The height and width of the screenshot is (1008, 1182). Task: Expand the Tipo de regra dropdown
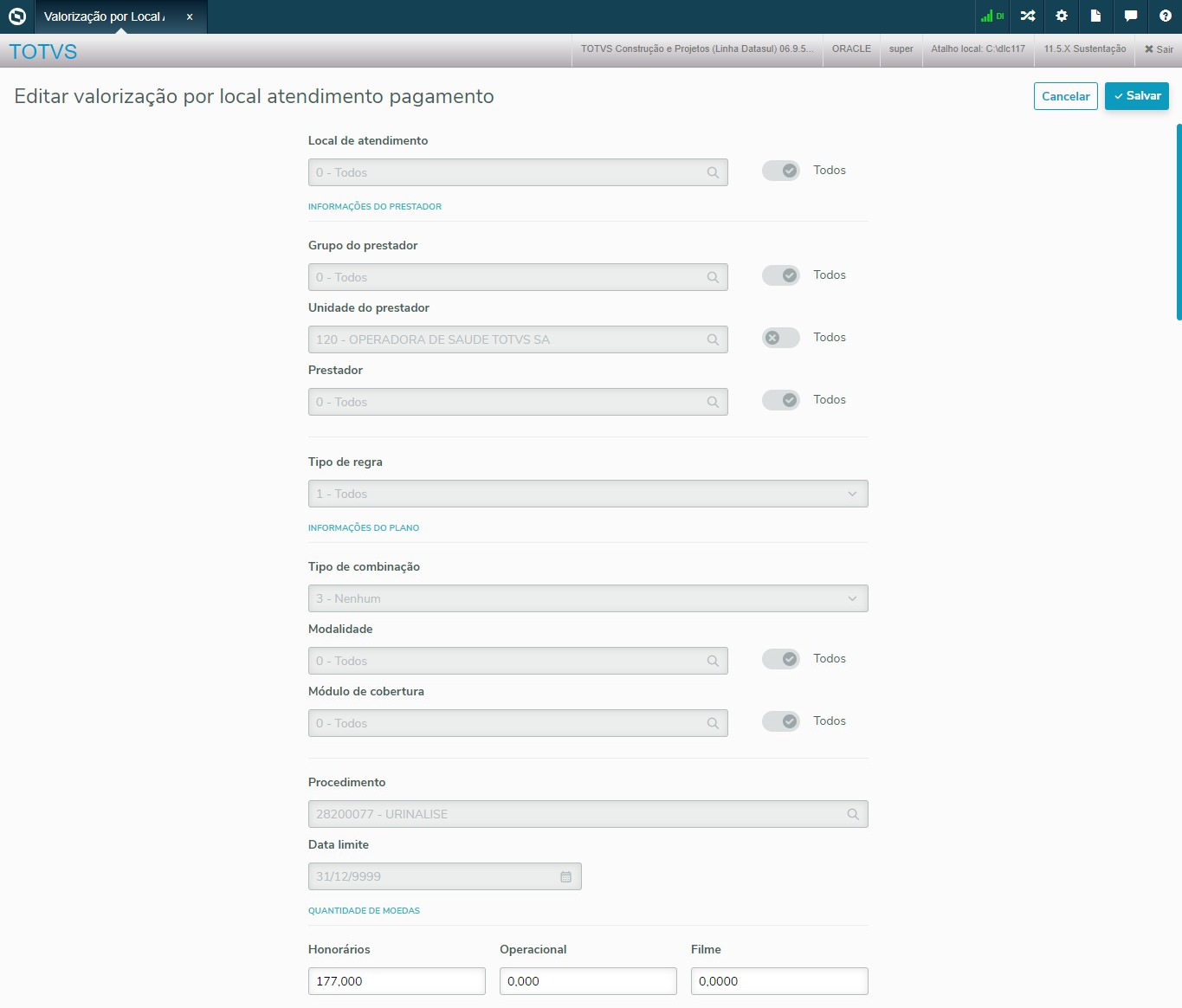[x=588, y=494]
